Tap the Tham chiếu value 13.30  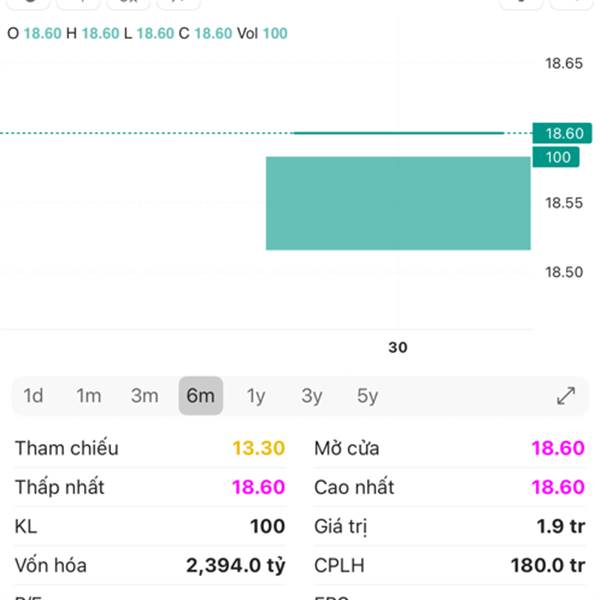(x=259, y=448)
